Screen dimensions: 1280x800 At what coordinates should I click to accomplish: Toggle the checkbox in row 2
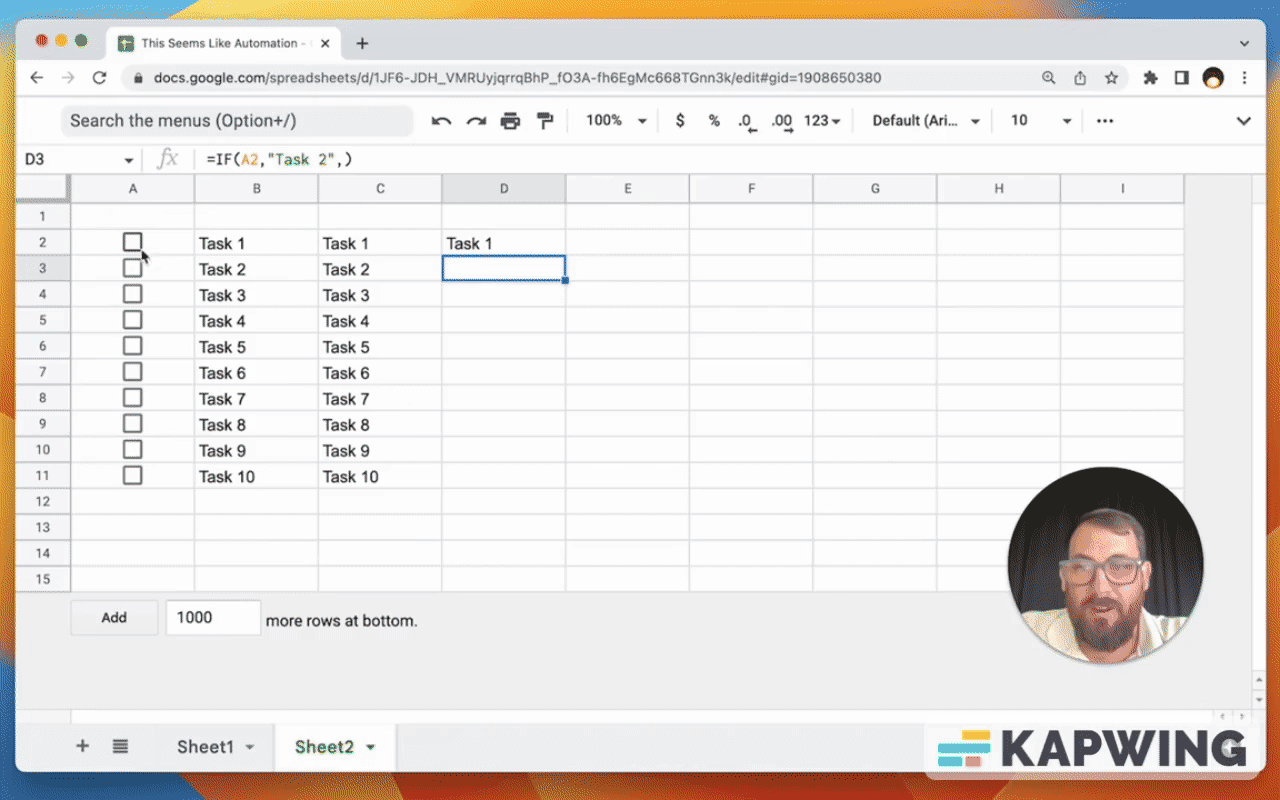tap(132, 241)
